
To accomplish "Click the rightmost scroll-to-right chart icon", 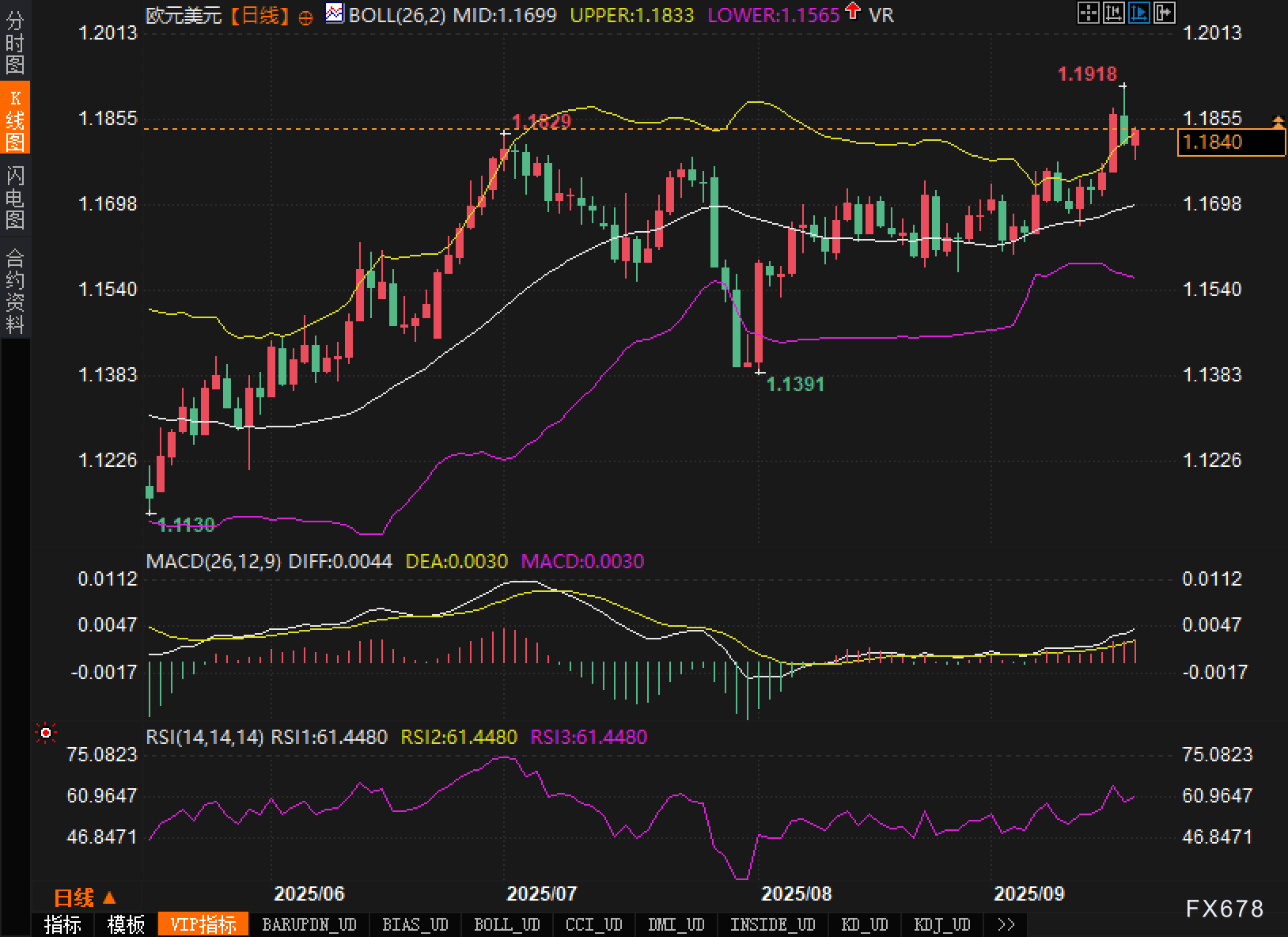I will pyautogui.click(x=1165, y=13).
